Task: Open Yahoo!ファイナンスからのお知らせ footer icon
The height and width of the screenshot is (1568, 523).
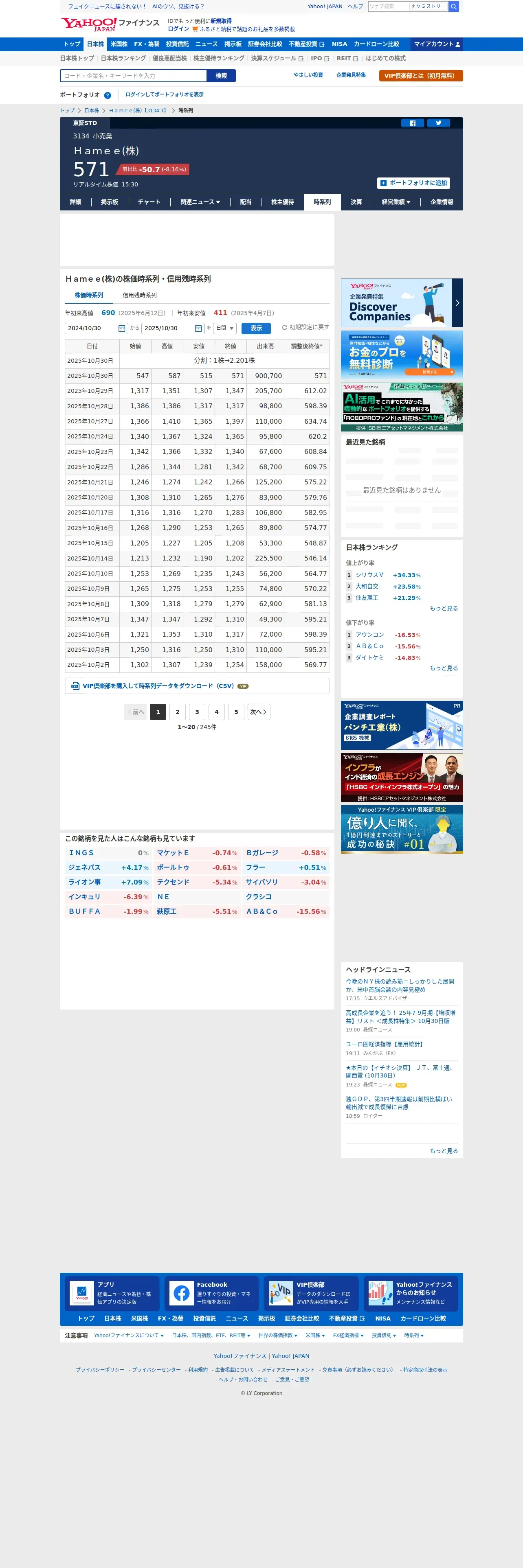Action: (380, 1293)
